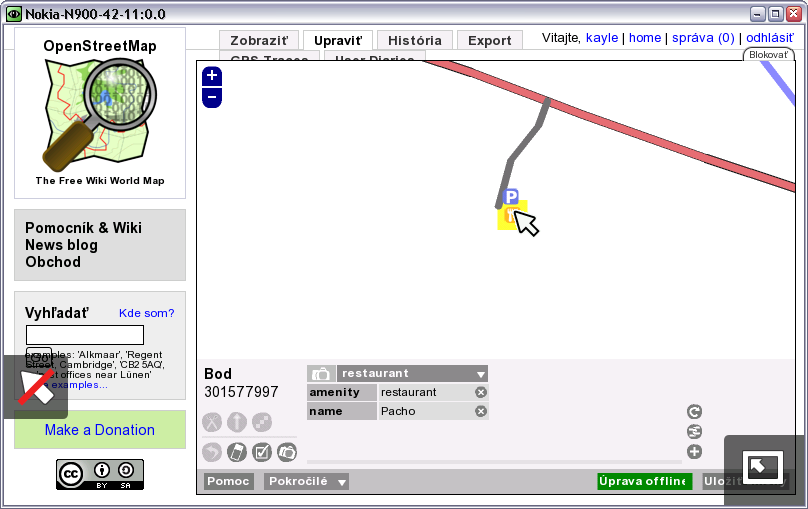808x509 pixels.
Task: Click the Blokovať button
Action: point(768,55)
